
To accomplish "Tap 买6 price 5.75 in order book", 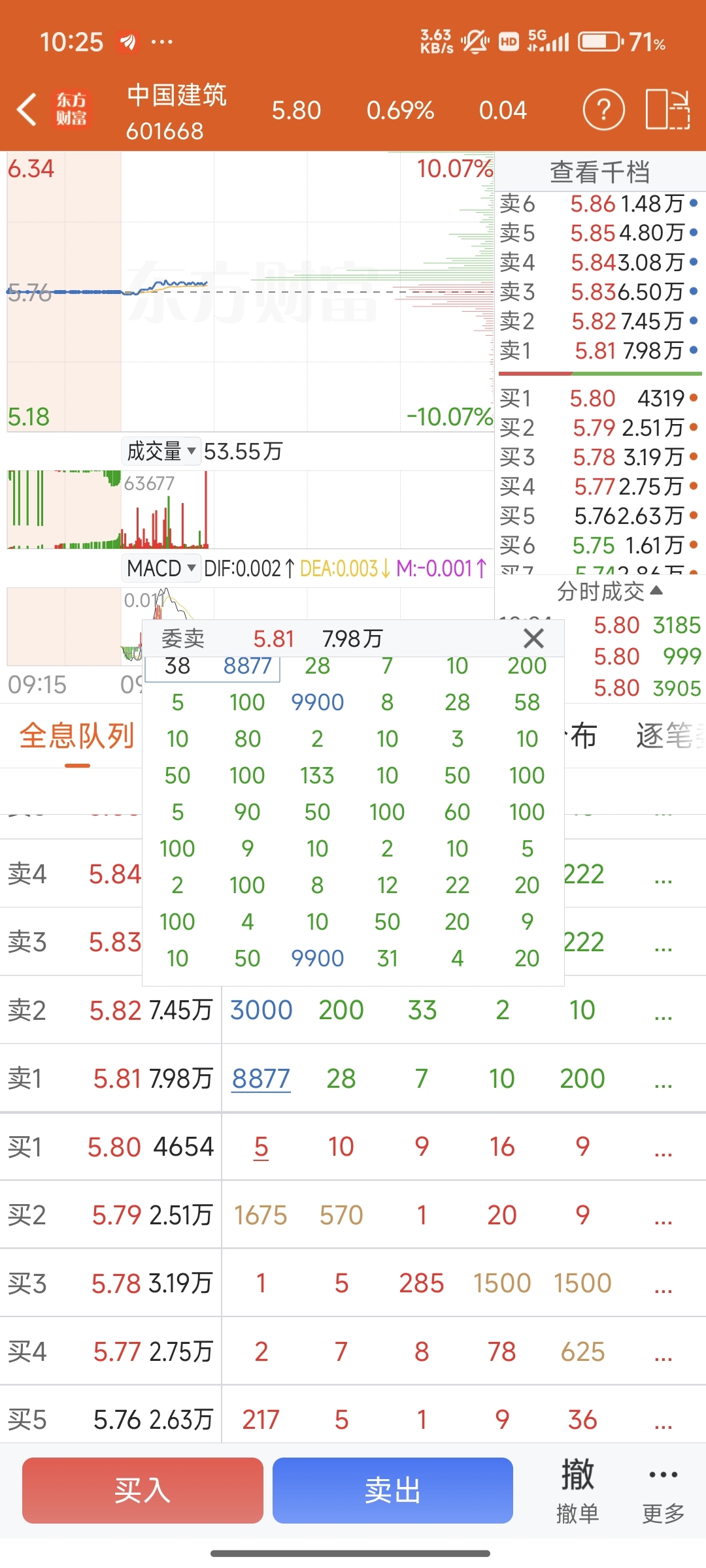I will 594,545.
